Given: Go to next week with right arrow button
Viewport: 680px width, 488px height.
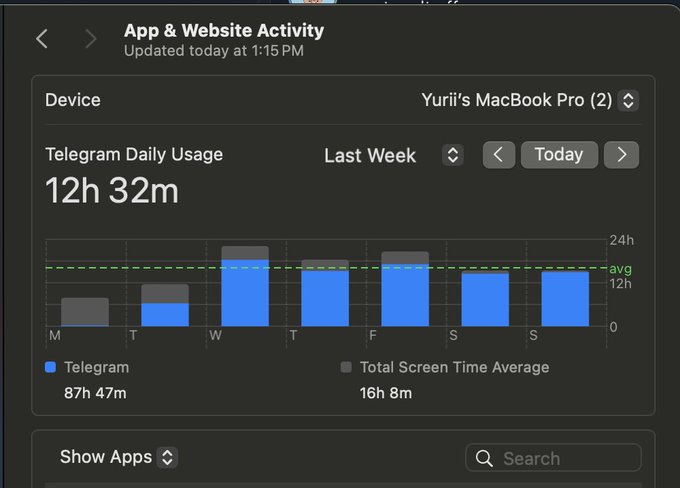Looking at the screenshot, I should pos(621,155).
